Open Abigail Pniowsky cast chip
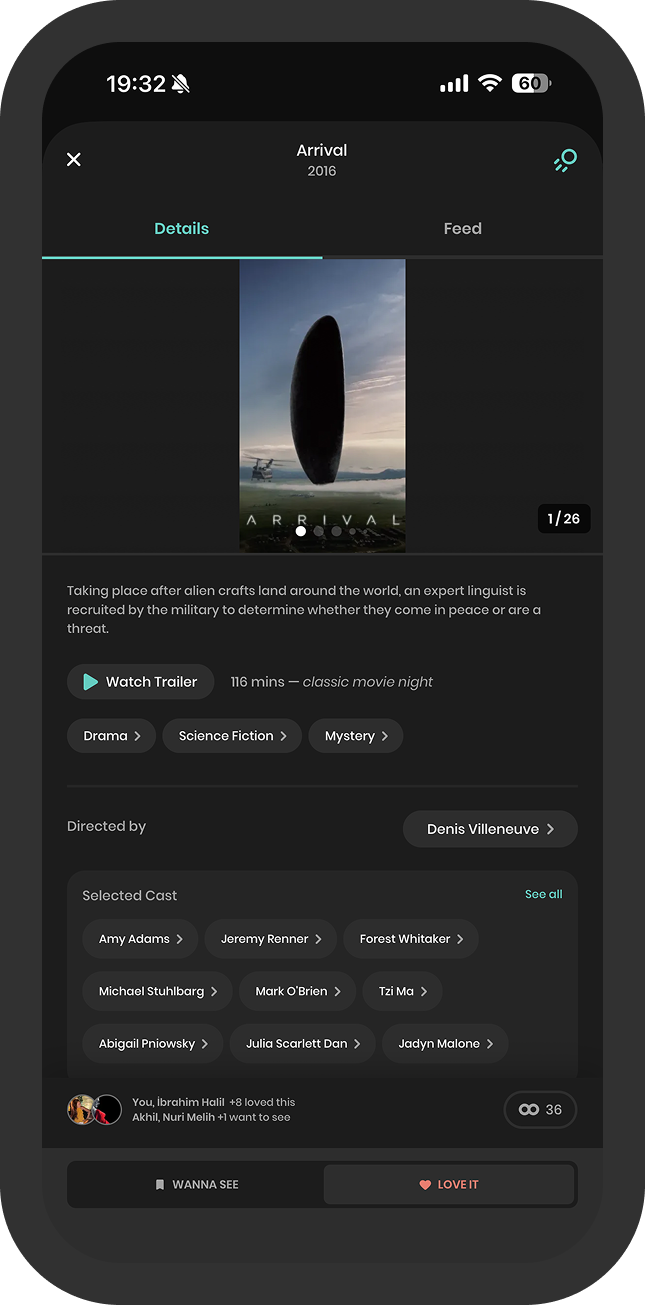 (153, 1043)
